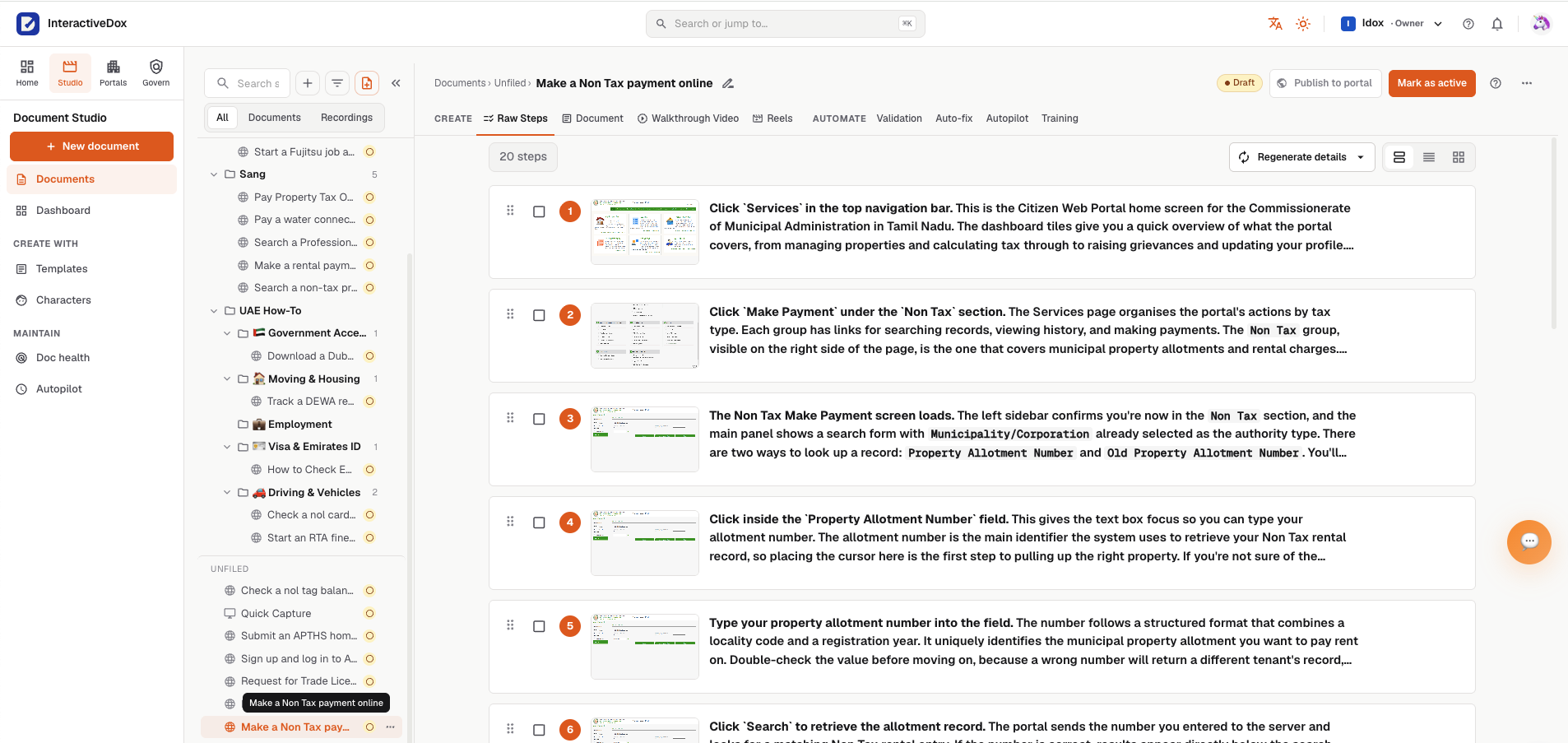Click the New document button

click(91, 146)
